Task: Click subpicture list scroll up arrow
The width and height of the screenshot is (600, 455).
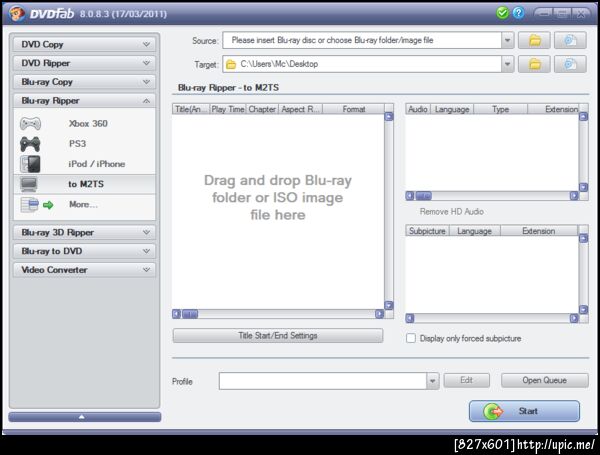Action: (x=584, y=238)
